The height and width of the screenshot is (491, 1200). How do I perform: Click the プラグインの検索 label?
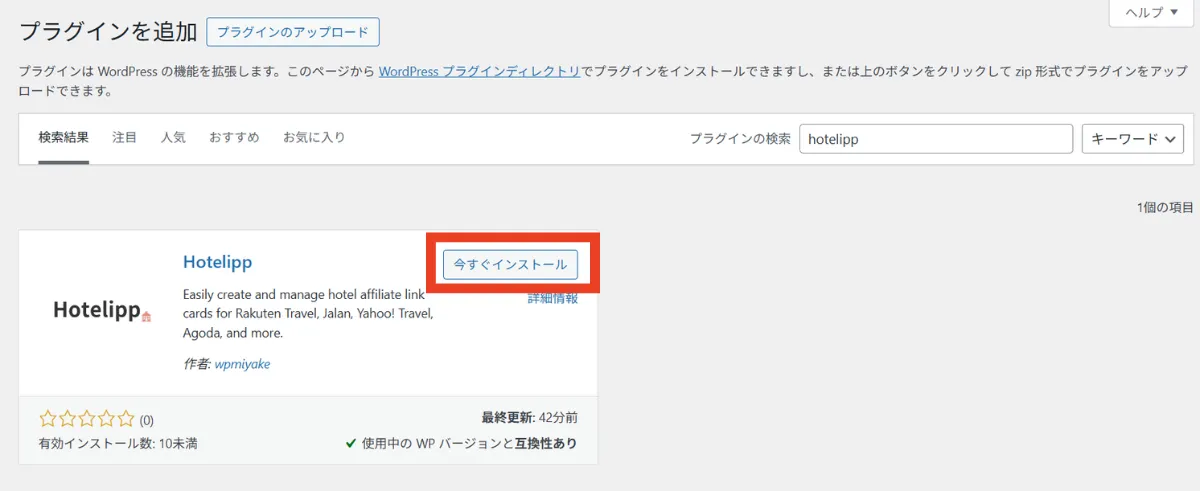(x=740, y=139)
